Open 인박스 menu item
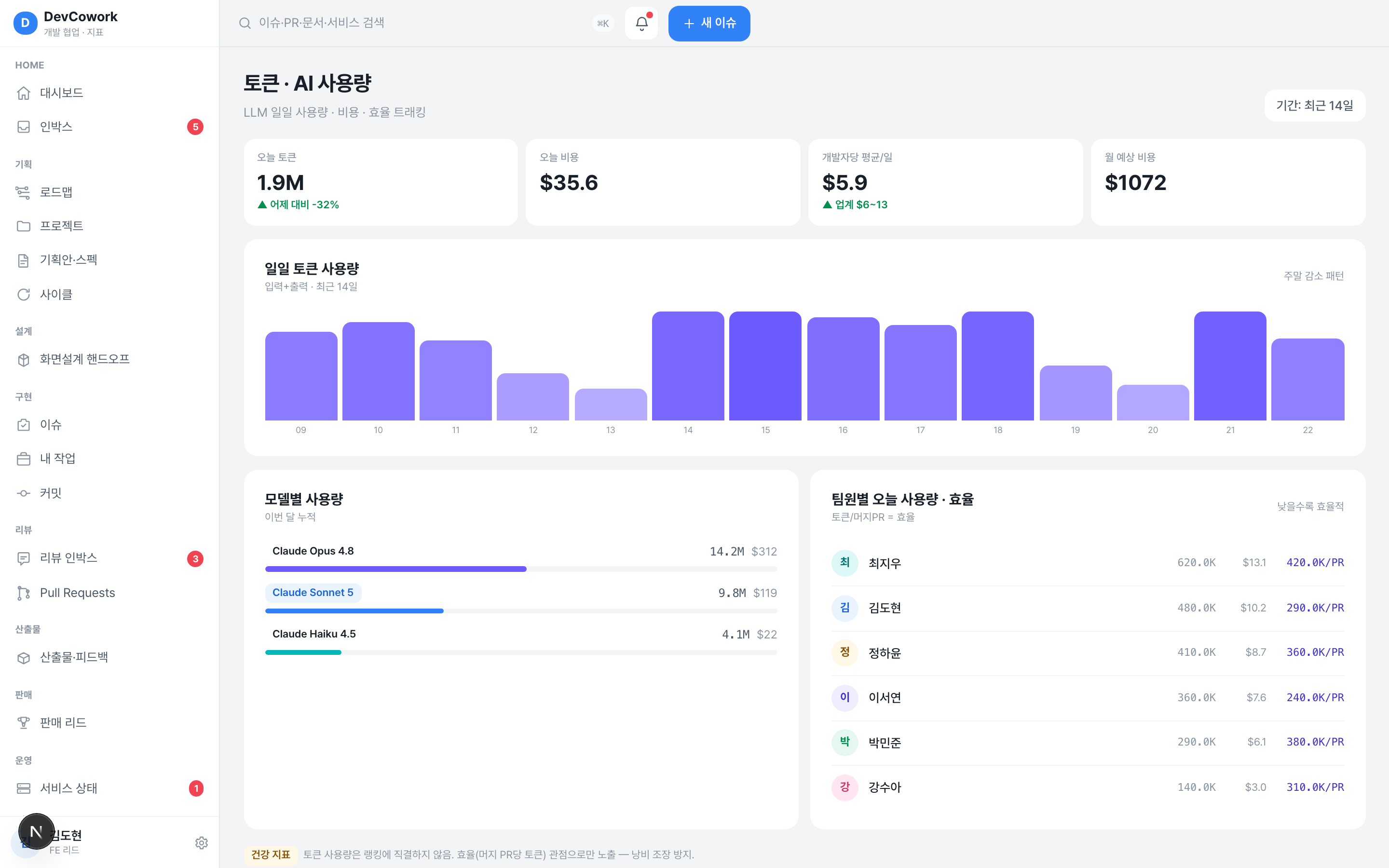The width and height of the screenshot is (1389, 868). 109,127
